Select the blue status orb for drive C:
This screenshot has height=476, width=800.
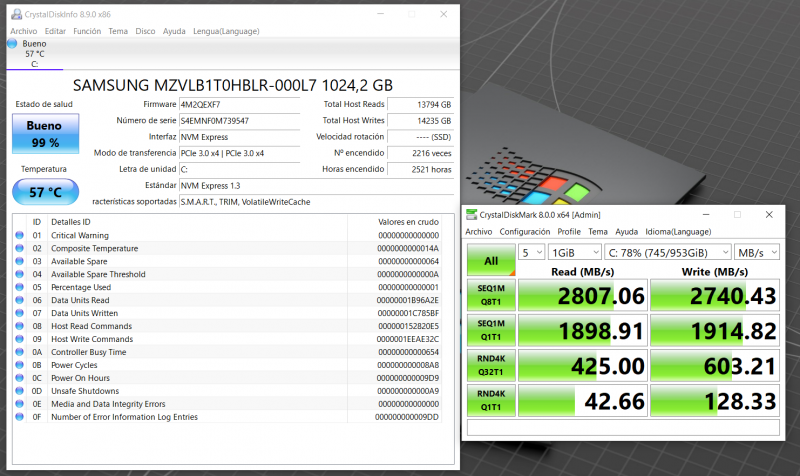12,44
